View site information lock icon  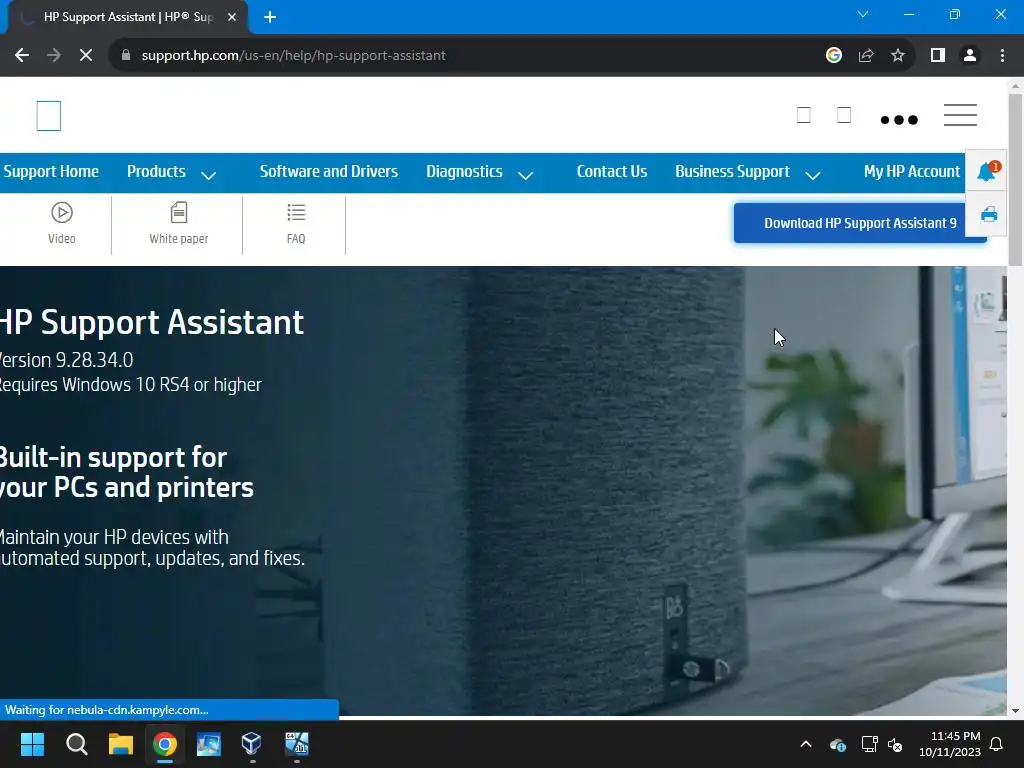[125, 56]
